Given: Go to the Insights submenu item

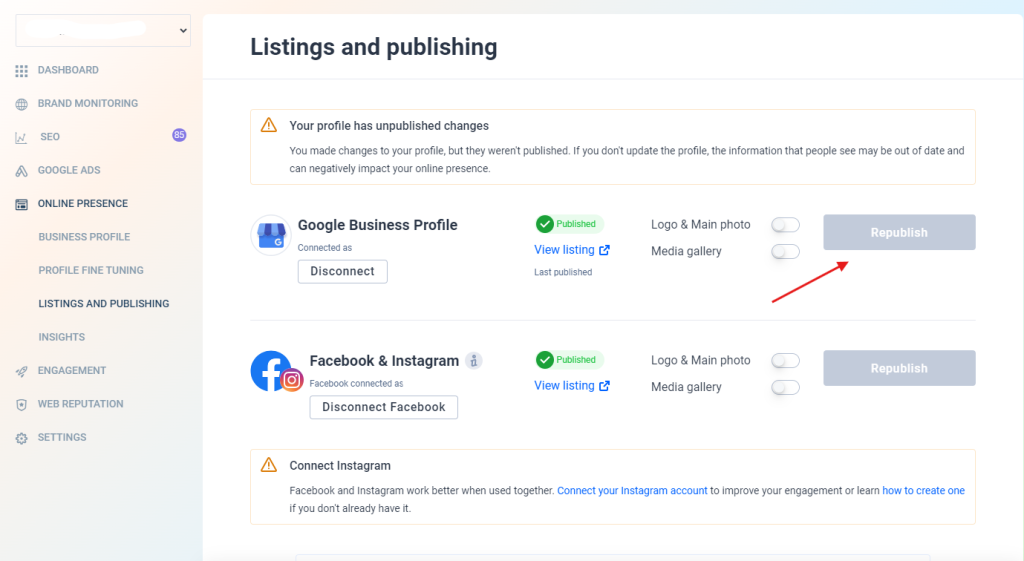Looking at the screenshot, I should pos(61,337).
